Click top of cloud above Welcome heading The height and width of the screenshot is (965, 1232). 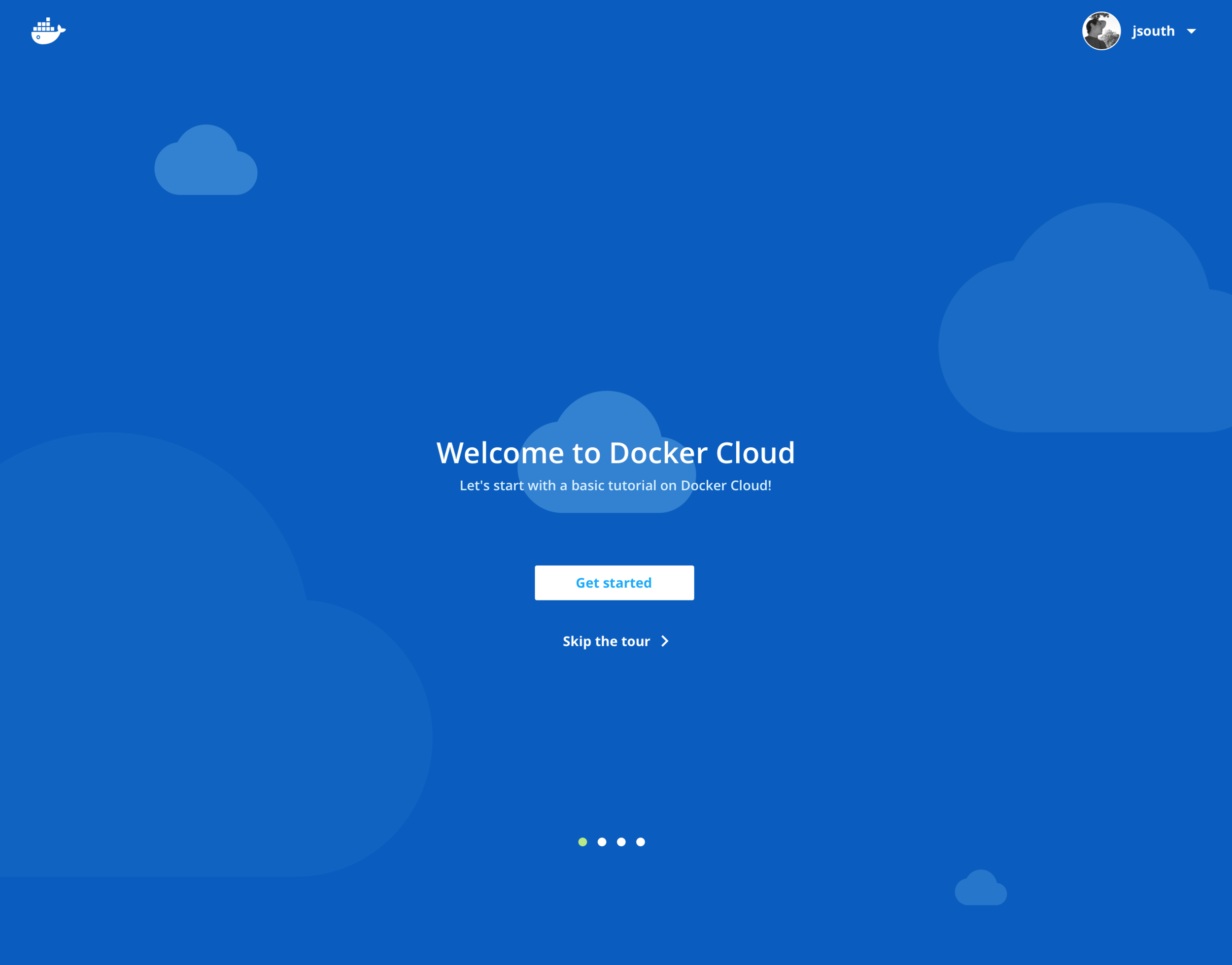tap(607, 412)
